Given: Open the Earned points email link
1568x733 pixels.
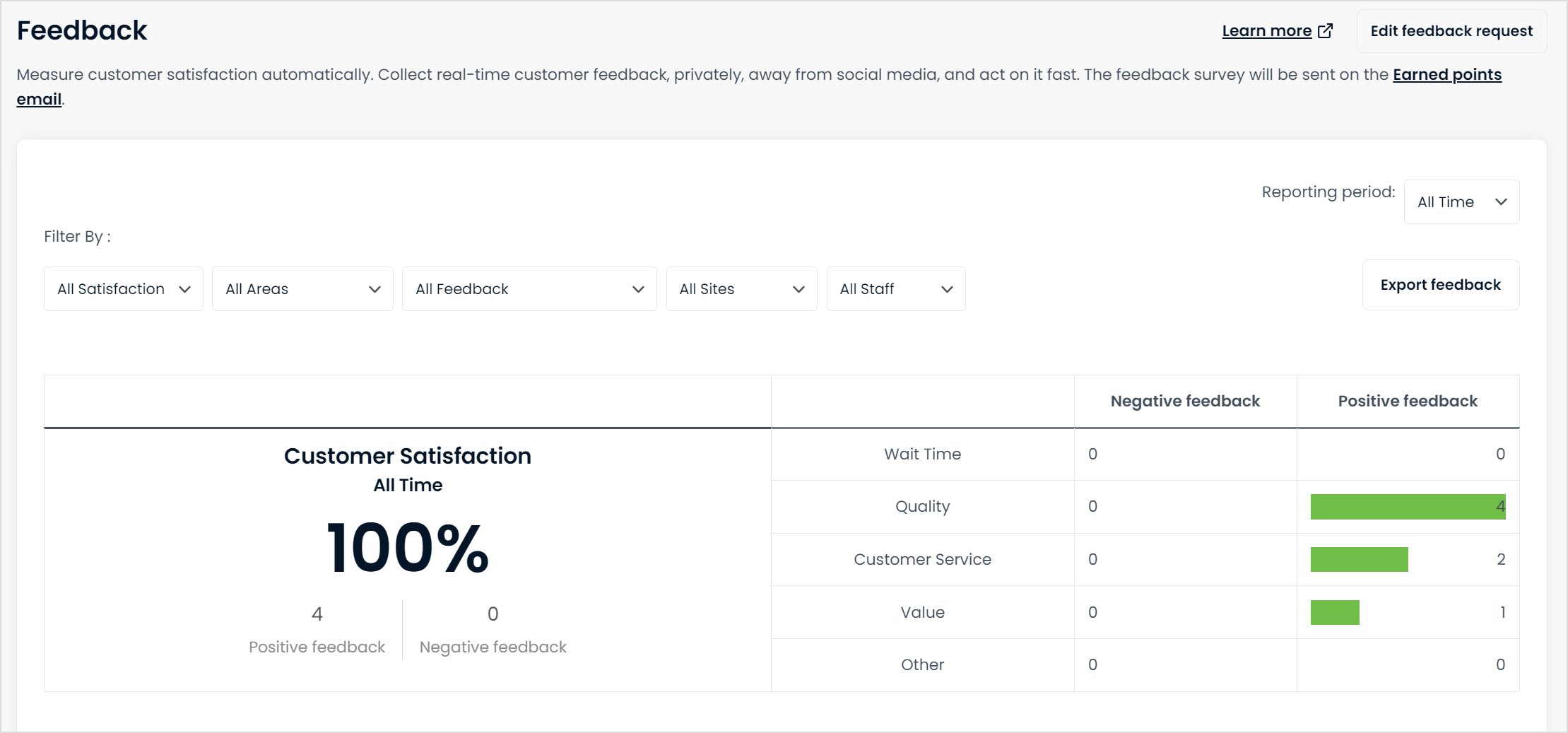Looking at the screenshot, I should coord(1447,75).
